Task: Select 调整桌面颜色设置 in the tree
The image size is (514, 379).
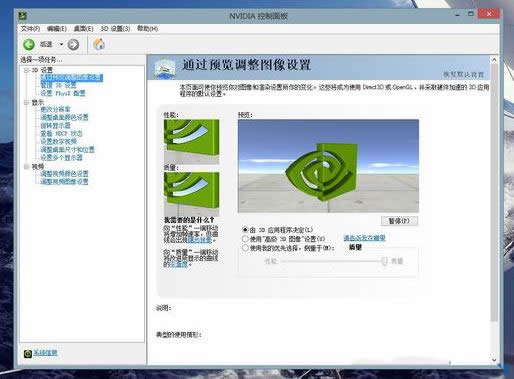Action: [x=64, y=117]
